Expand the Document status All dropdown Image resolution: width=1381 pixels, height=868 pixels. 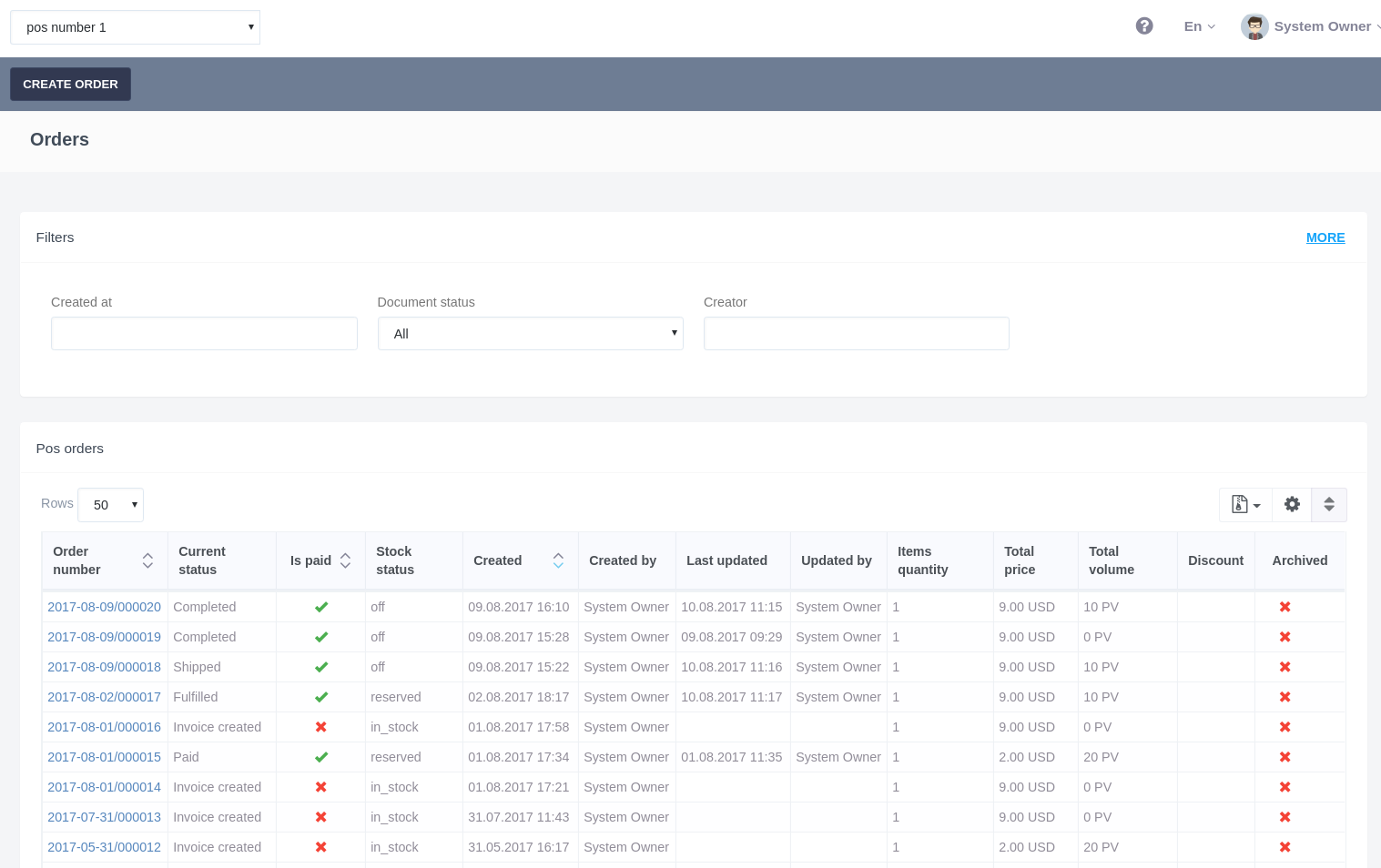tap(530, 334)
